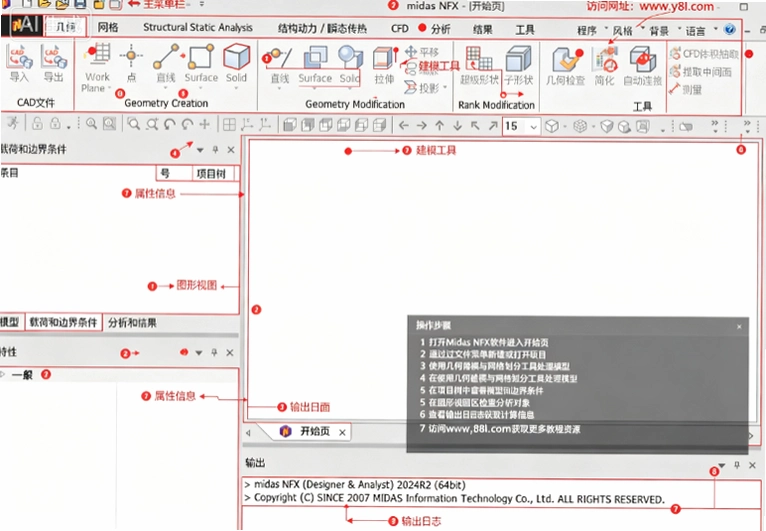Click CFD体积抽取 in the ribbon
The height and width of the screenshot is (531, 766).
tap(703, 53)
